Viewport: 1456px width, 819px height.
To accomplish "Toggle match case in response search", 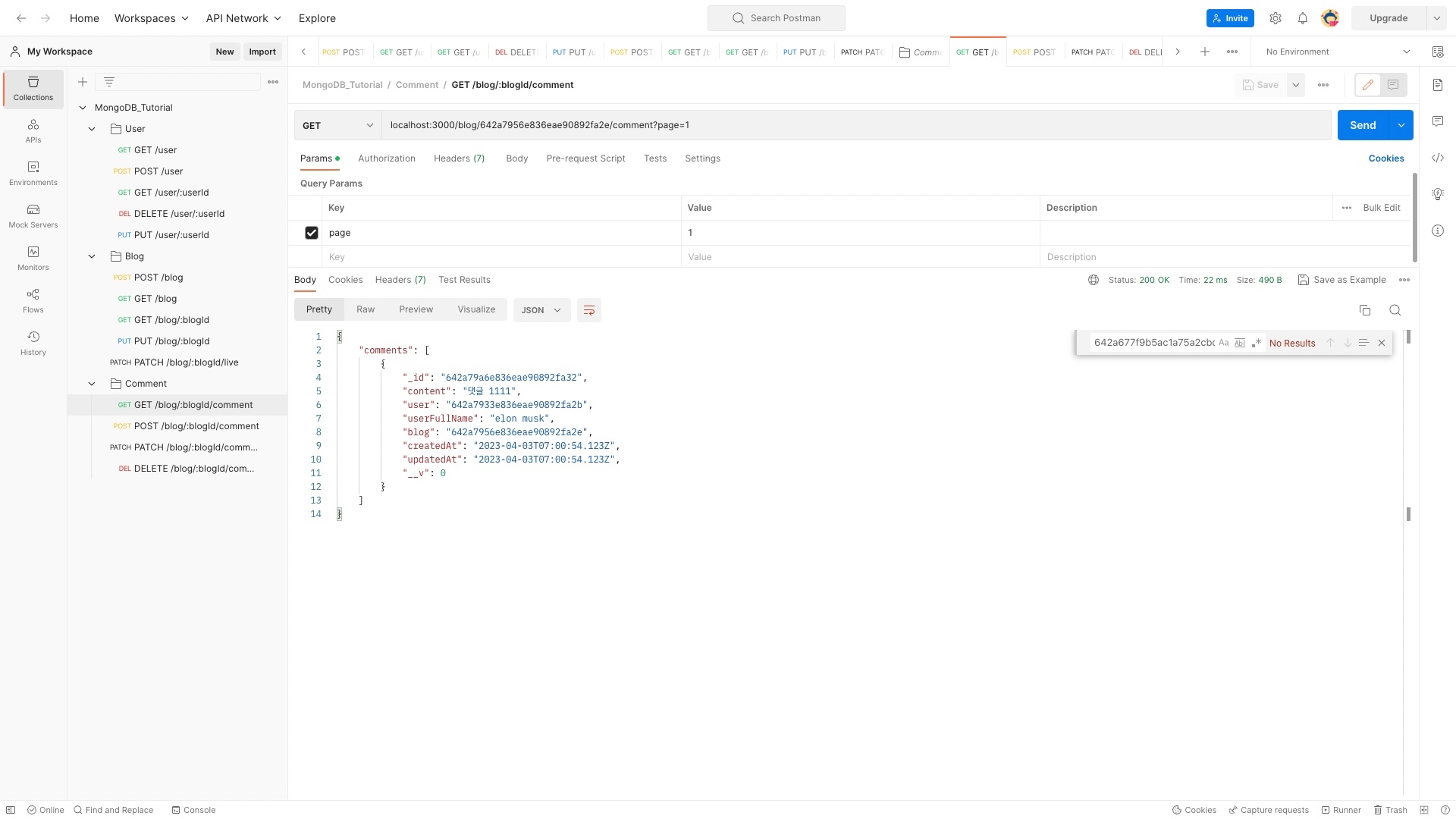I will [x=1223, y=343].
